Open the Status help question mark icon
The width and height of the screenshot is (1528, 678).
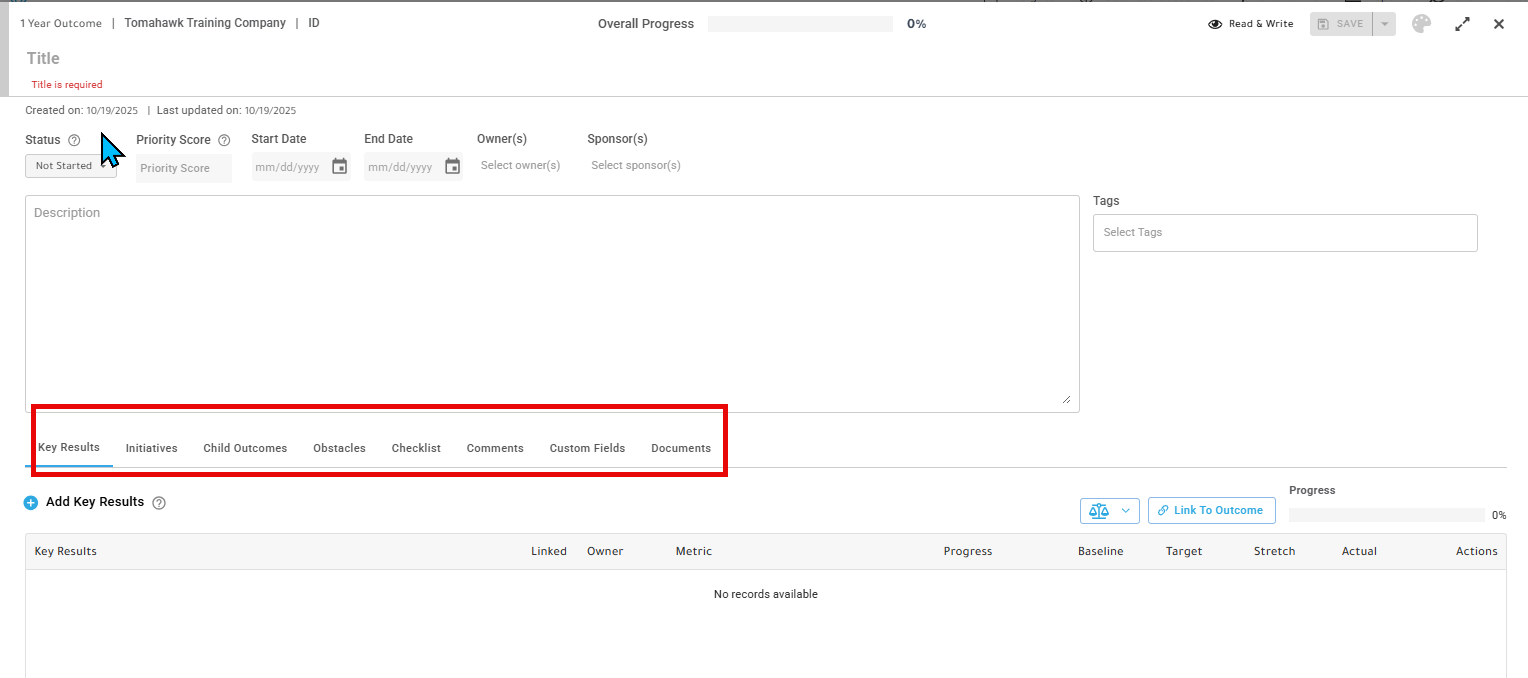(x=74, y=140)
